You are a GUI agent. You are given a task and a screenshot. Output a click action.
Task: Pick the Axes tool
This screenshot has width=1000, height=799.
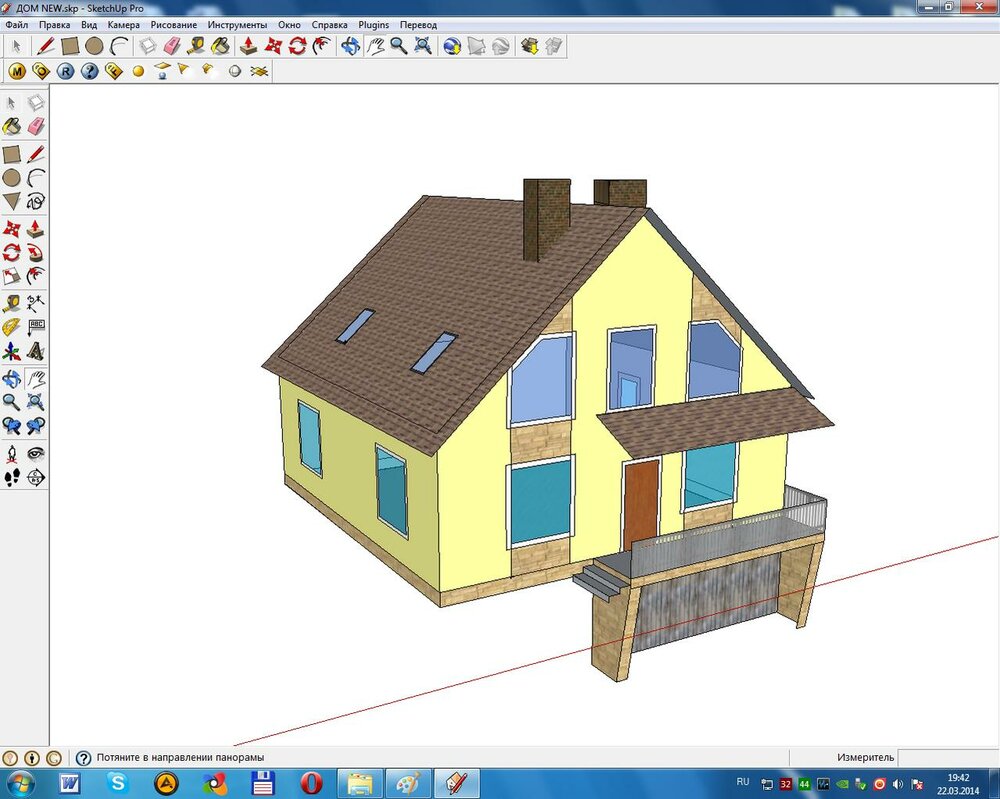click(x=11, y=352)
